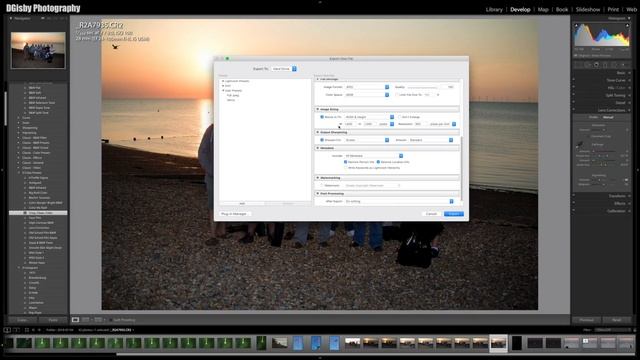Viewport: 640px width, 360px height.
Task: Collapse the Image Sizing section
Action: 318,109
